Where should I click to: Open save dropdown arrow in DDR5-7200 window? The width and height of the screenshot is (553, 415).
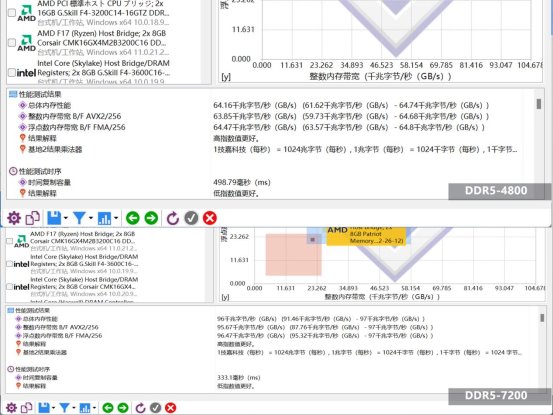point(53,408)
